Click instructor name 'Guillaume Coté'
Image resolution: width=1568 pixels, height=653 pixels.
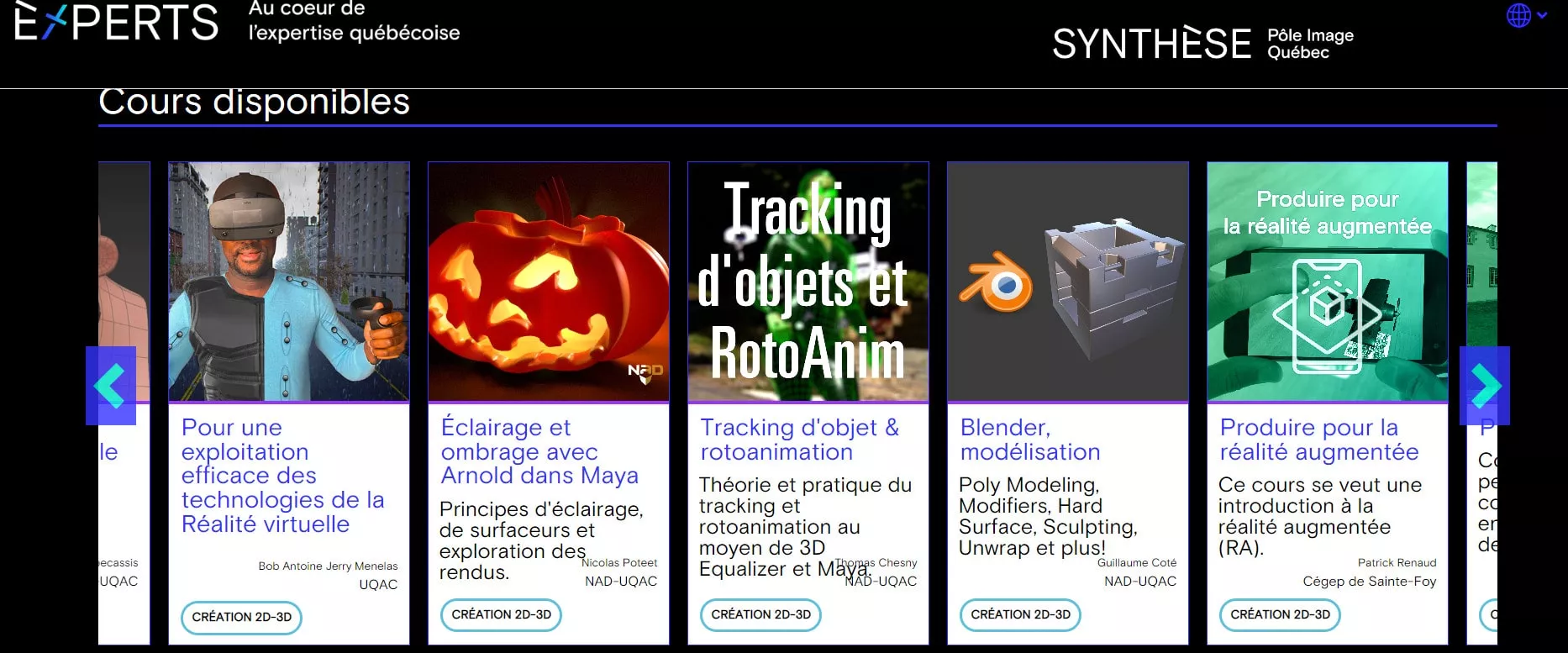pos(1137,563)
